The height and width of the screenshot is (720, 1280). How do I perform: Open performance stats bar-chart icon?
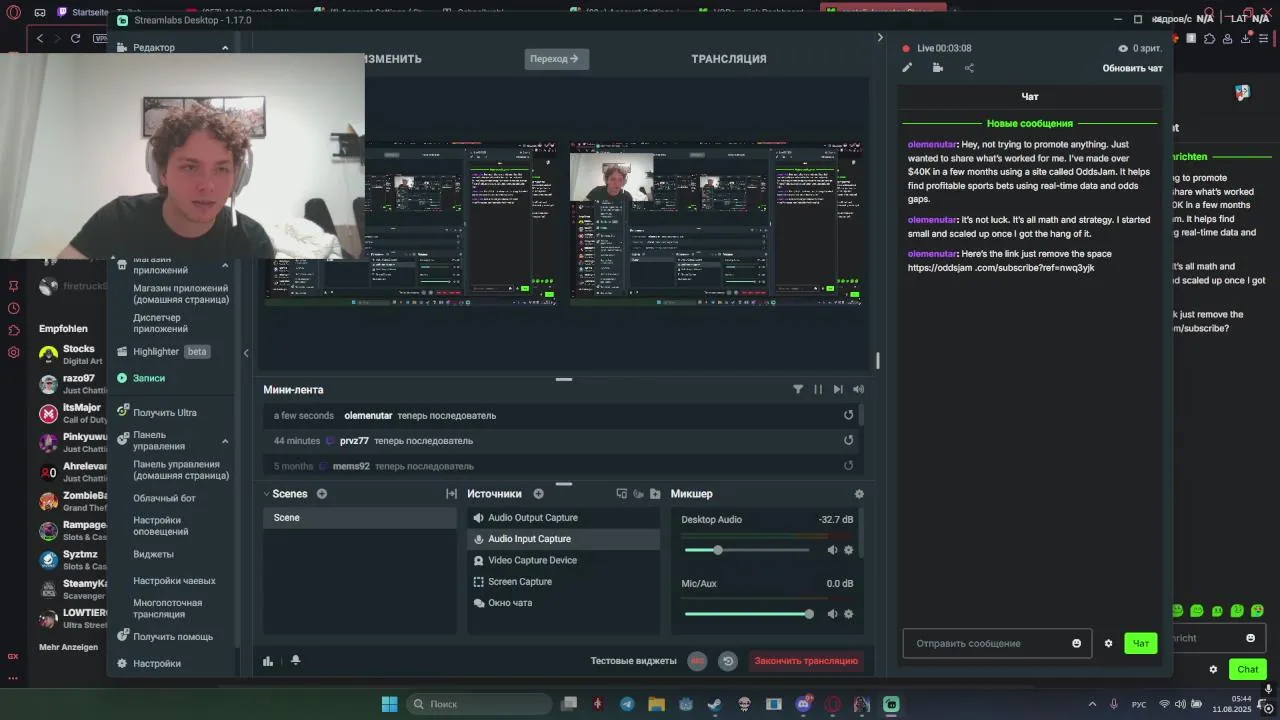[268, 660]
